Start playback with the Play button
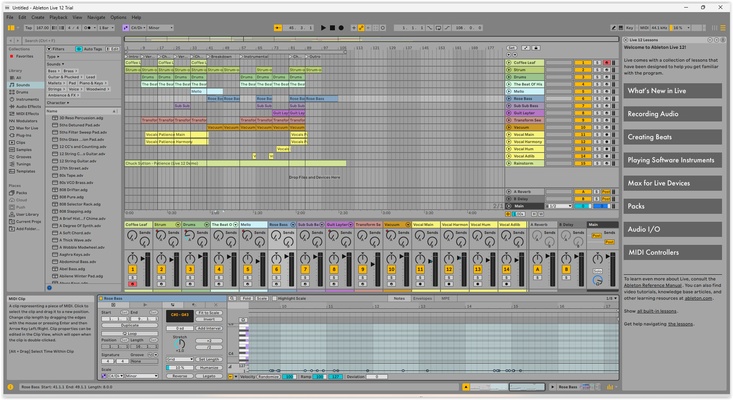 pyautogui.click(x=323, y=28)
